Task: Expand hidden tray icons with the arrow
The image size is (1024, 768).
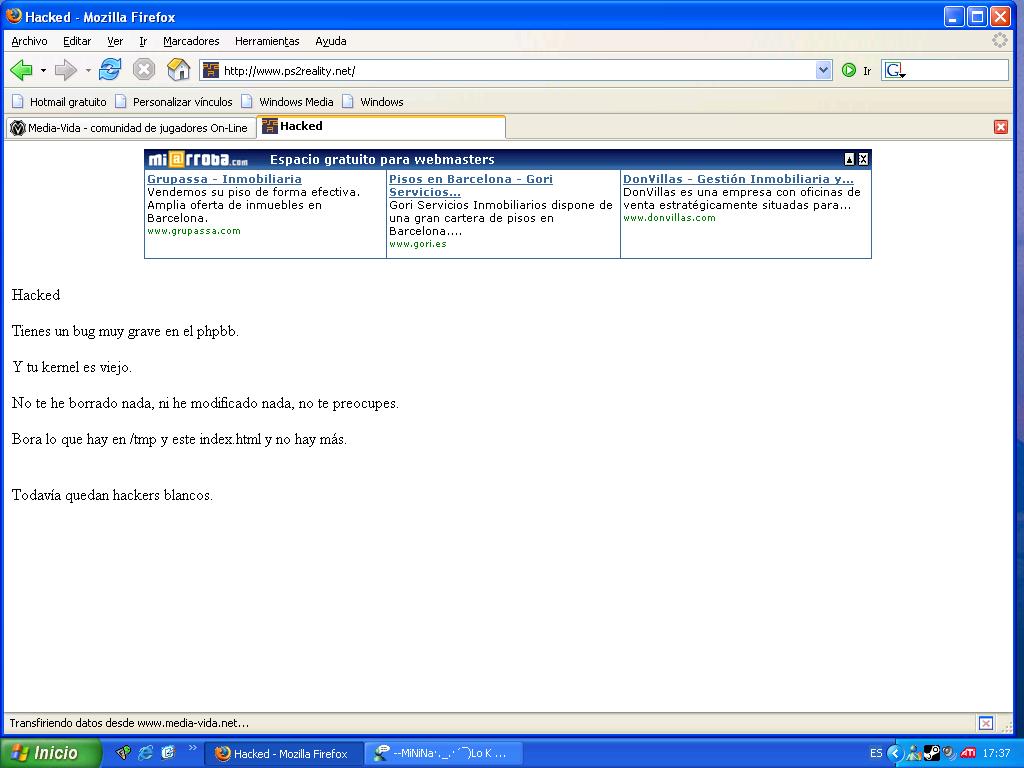Action: 895,753
